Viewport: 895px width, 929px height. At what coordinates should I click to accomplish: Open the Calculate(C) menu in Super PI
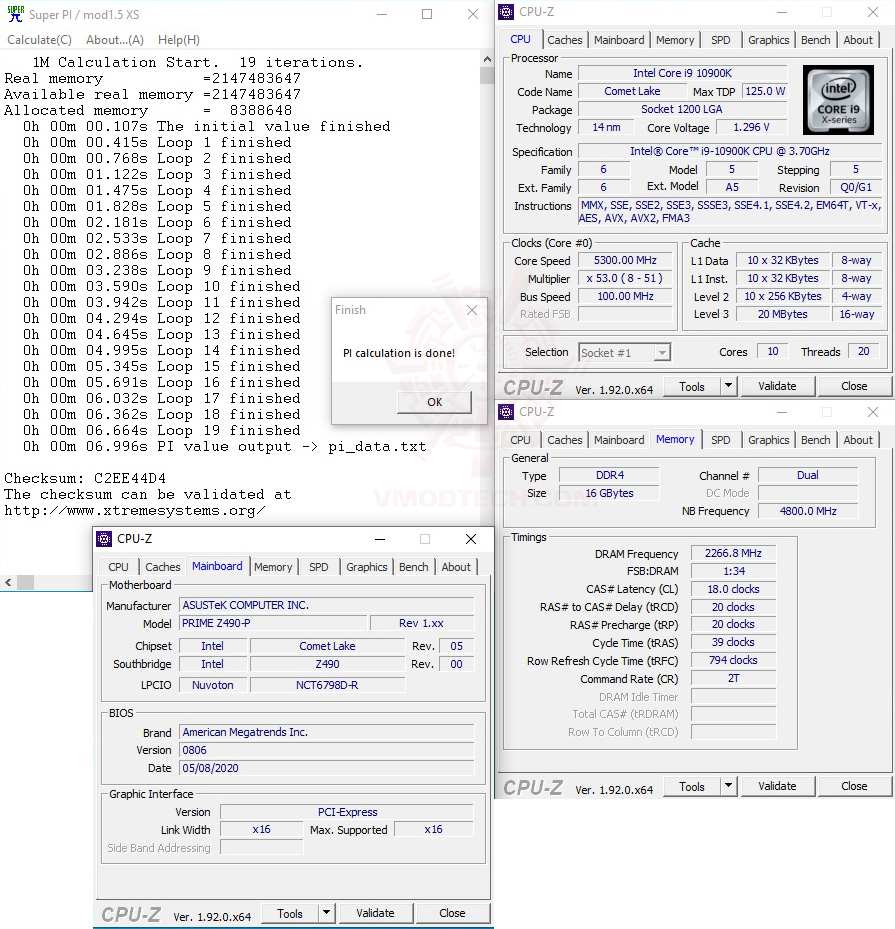click(39, 39)
